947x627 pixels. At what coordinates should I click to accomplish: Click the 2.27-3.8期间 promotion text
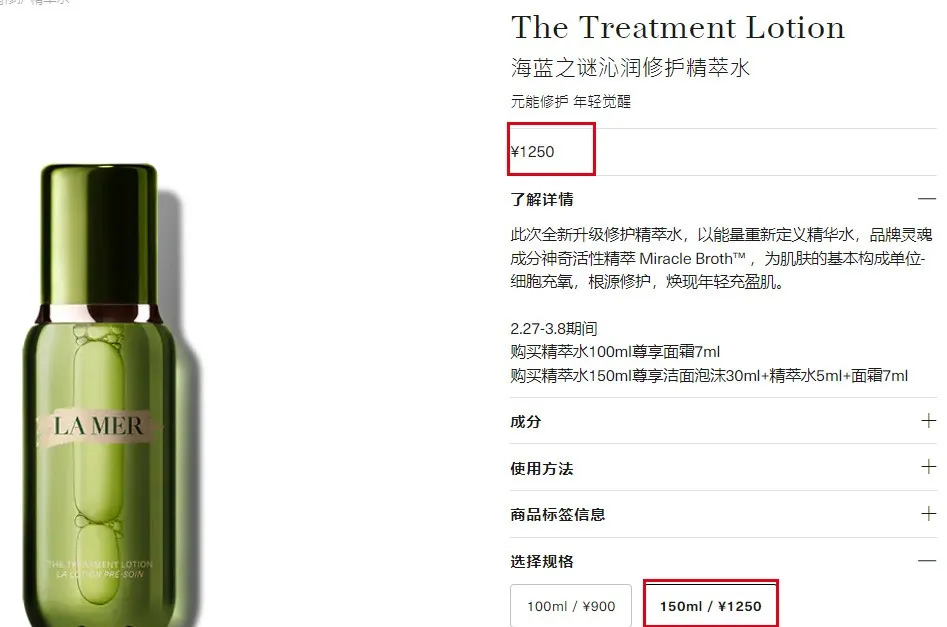coord(554,329)
